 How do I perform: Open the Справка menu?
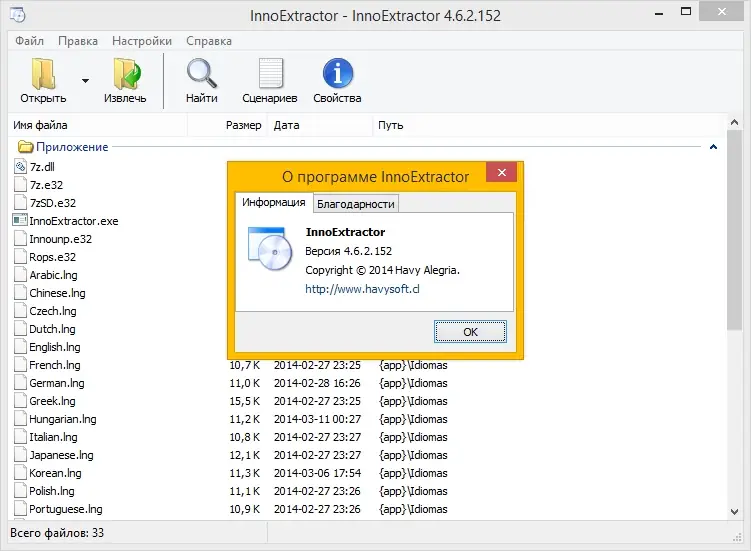point(209,41)
